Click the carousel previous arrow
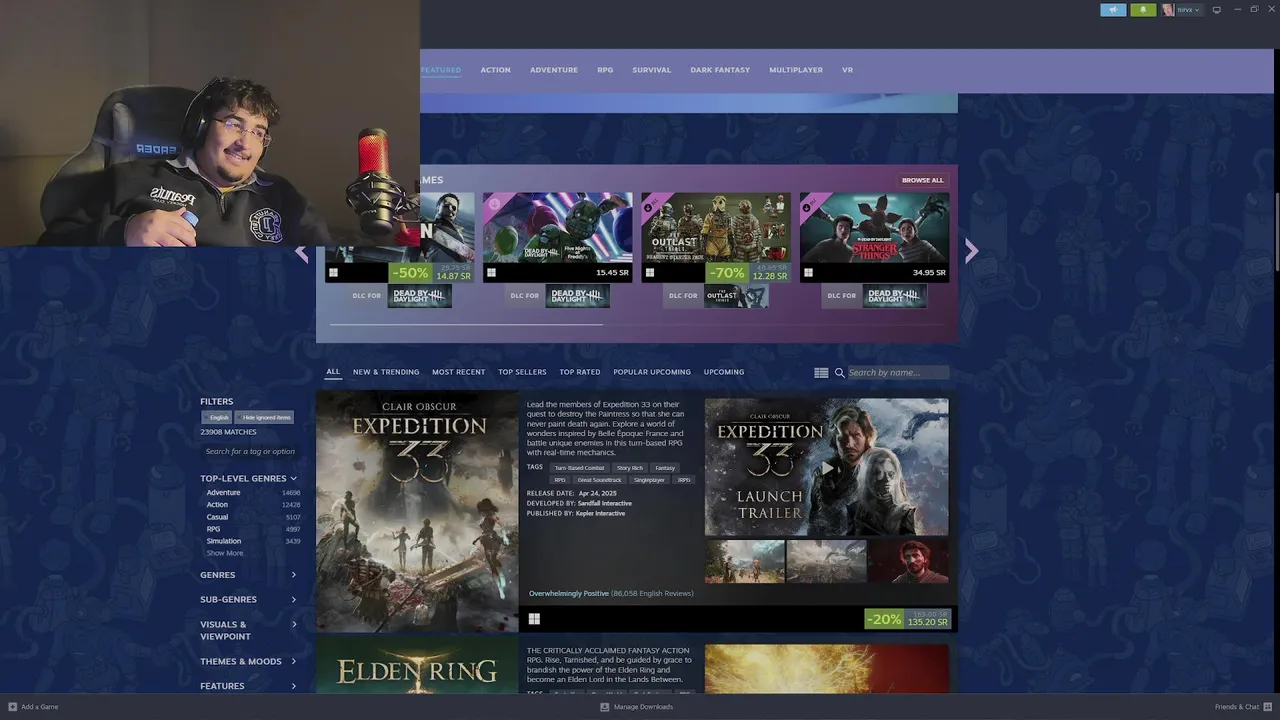Viewport: 1280px width, 720px height. coord(302,253)
